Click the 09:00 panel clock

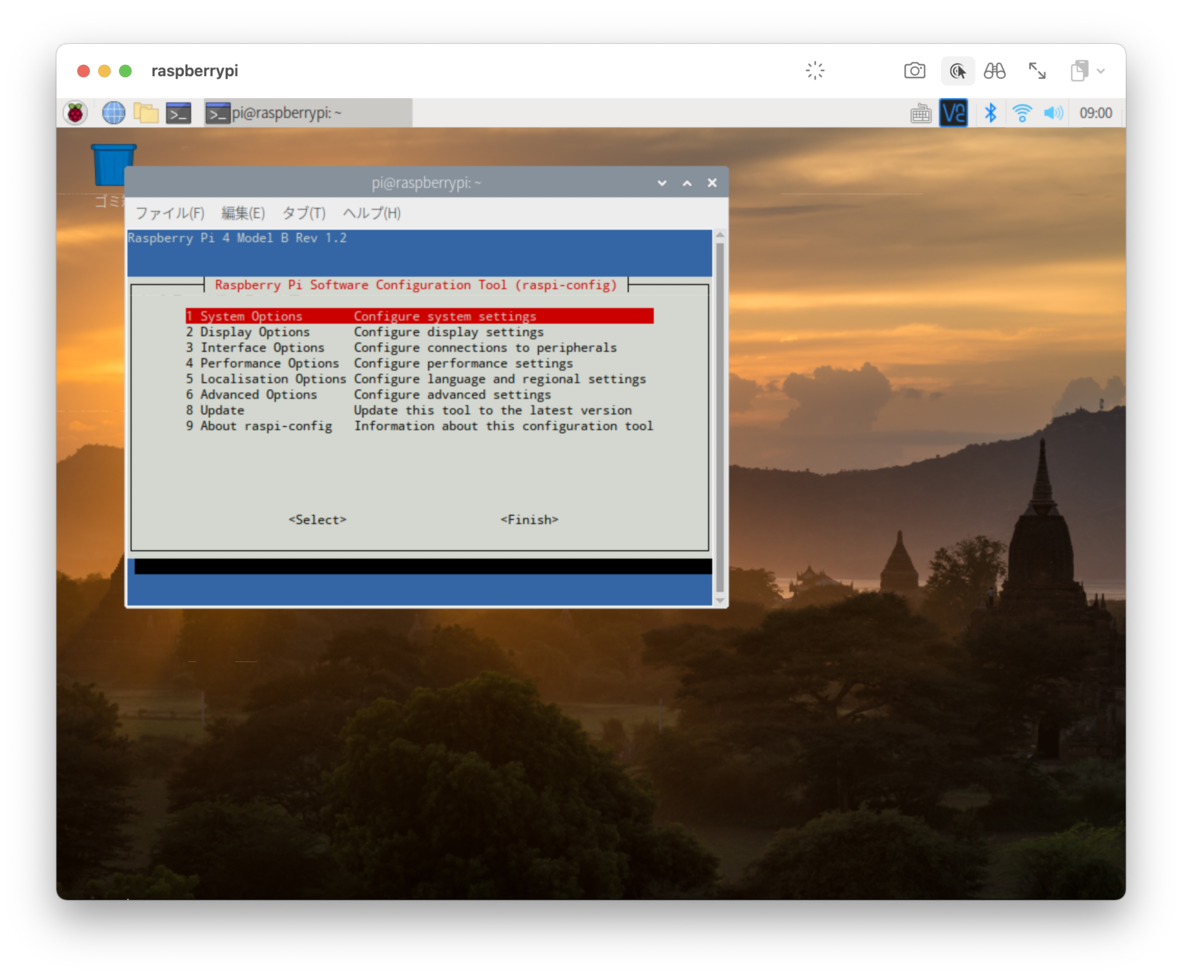pos(1096,113)
